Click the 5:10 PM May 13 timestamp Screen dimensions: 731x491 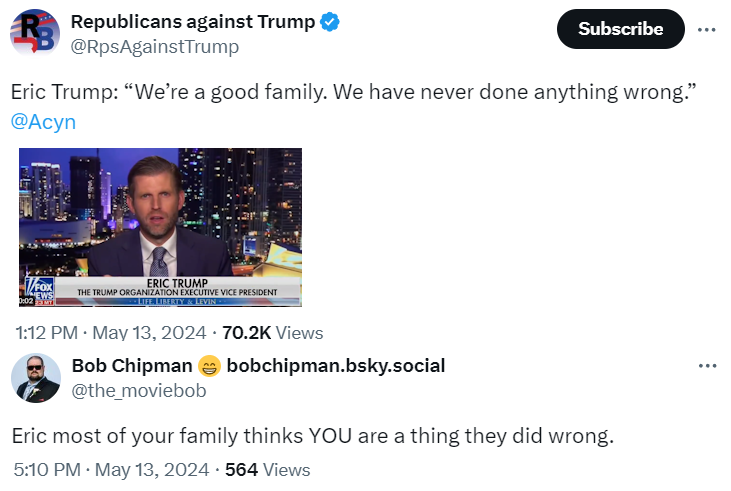[x=112, y=469]
